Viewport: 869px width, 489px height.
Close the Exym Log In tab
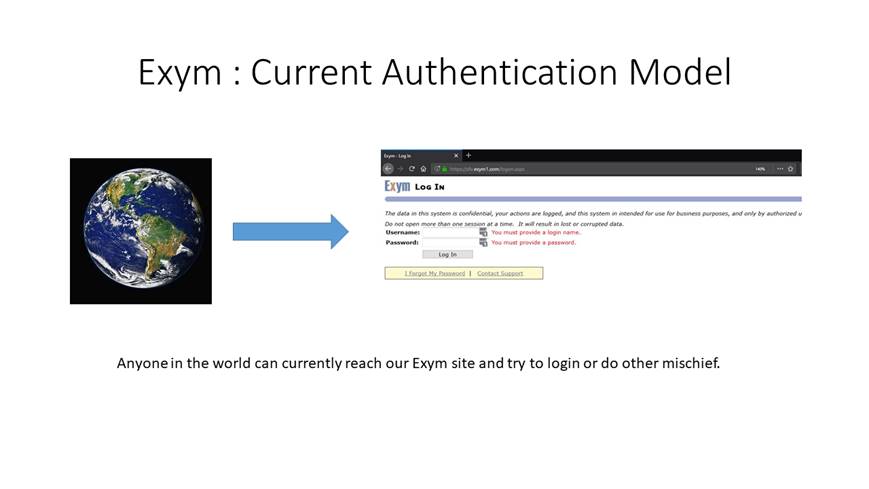coord(456,156)
